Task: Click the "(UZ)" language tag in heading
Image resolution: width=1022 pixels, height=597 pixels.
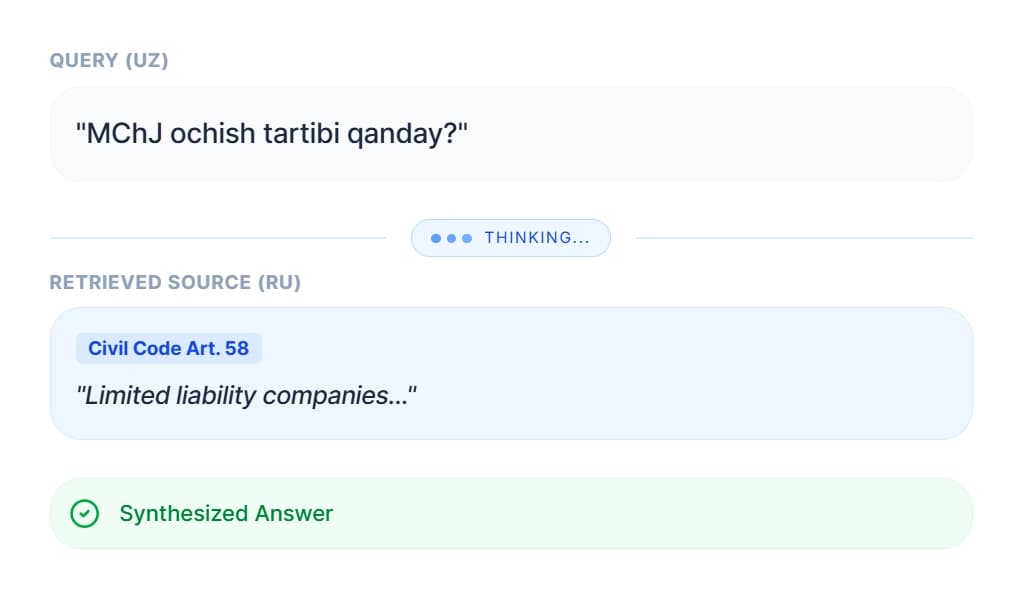Action: tap(146, 61)
